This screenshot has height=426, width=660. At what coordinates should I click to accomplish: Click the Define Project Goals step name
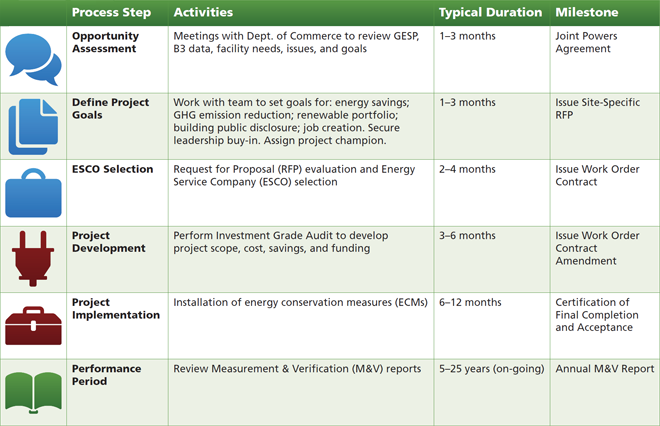pyautogui.click(x=110, y=109)
